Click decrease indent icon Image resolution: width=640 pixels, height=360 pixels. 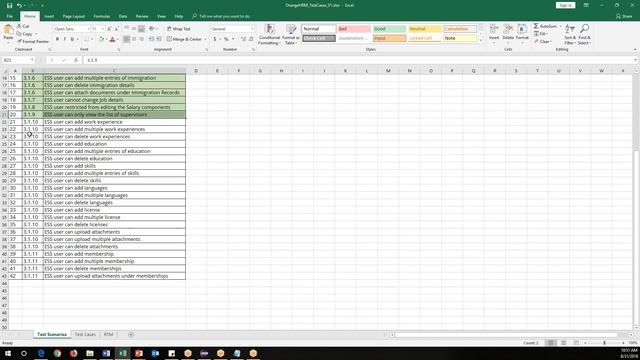tap(151, 39)
